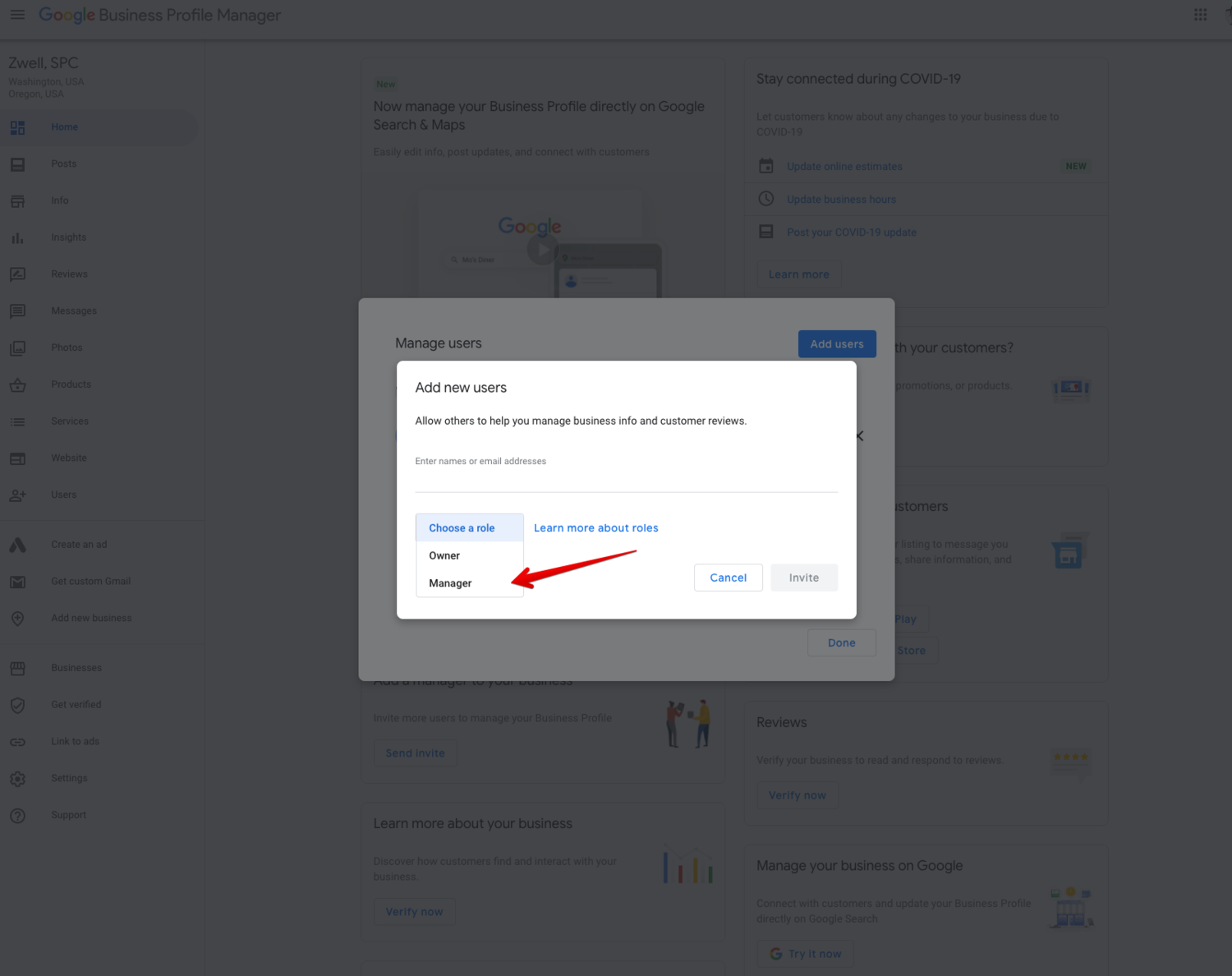
Task: Close the Manage users dialog X
Action: [860, 436]
